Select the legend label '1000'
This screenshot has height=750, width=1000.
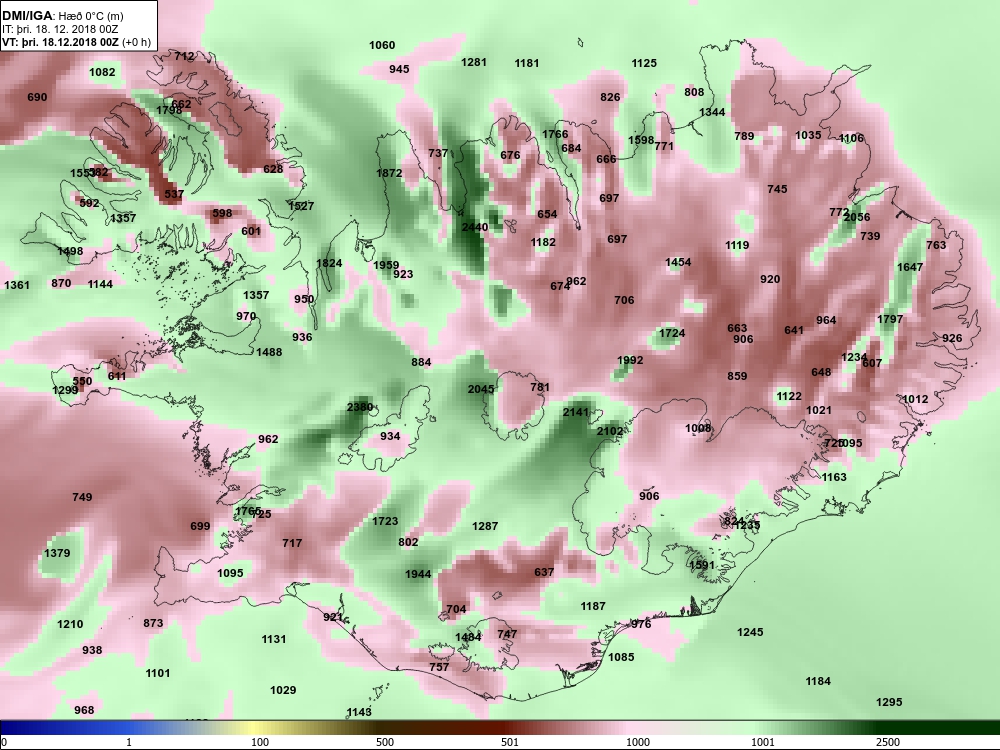coord(638,742)
